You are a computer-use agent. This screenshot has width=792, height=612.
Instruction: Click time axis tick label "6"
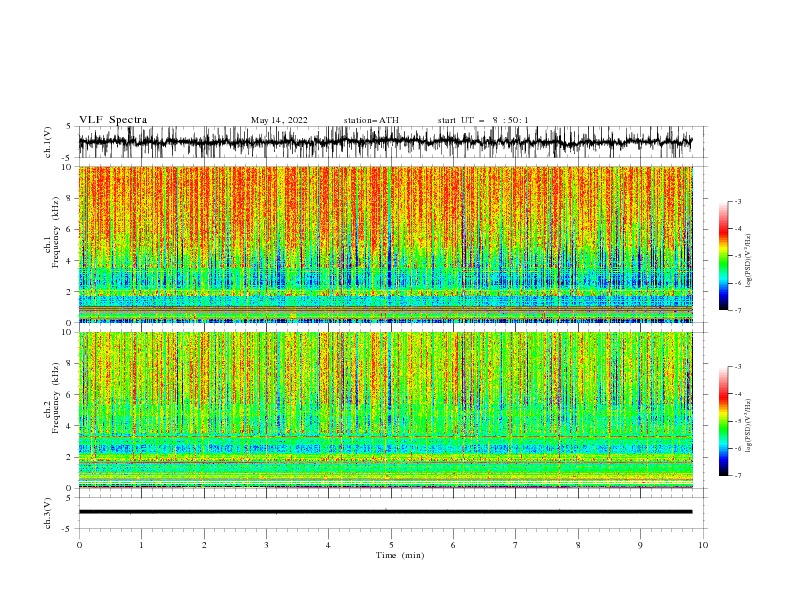point(453,545)
